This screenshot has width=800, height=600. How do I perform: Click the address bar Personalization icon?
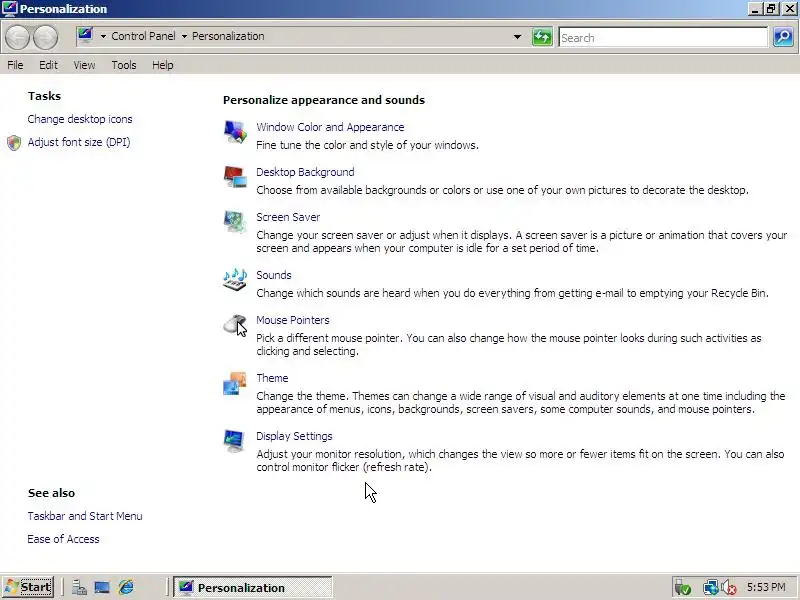point(85,36)
